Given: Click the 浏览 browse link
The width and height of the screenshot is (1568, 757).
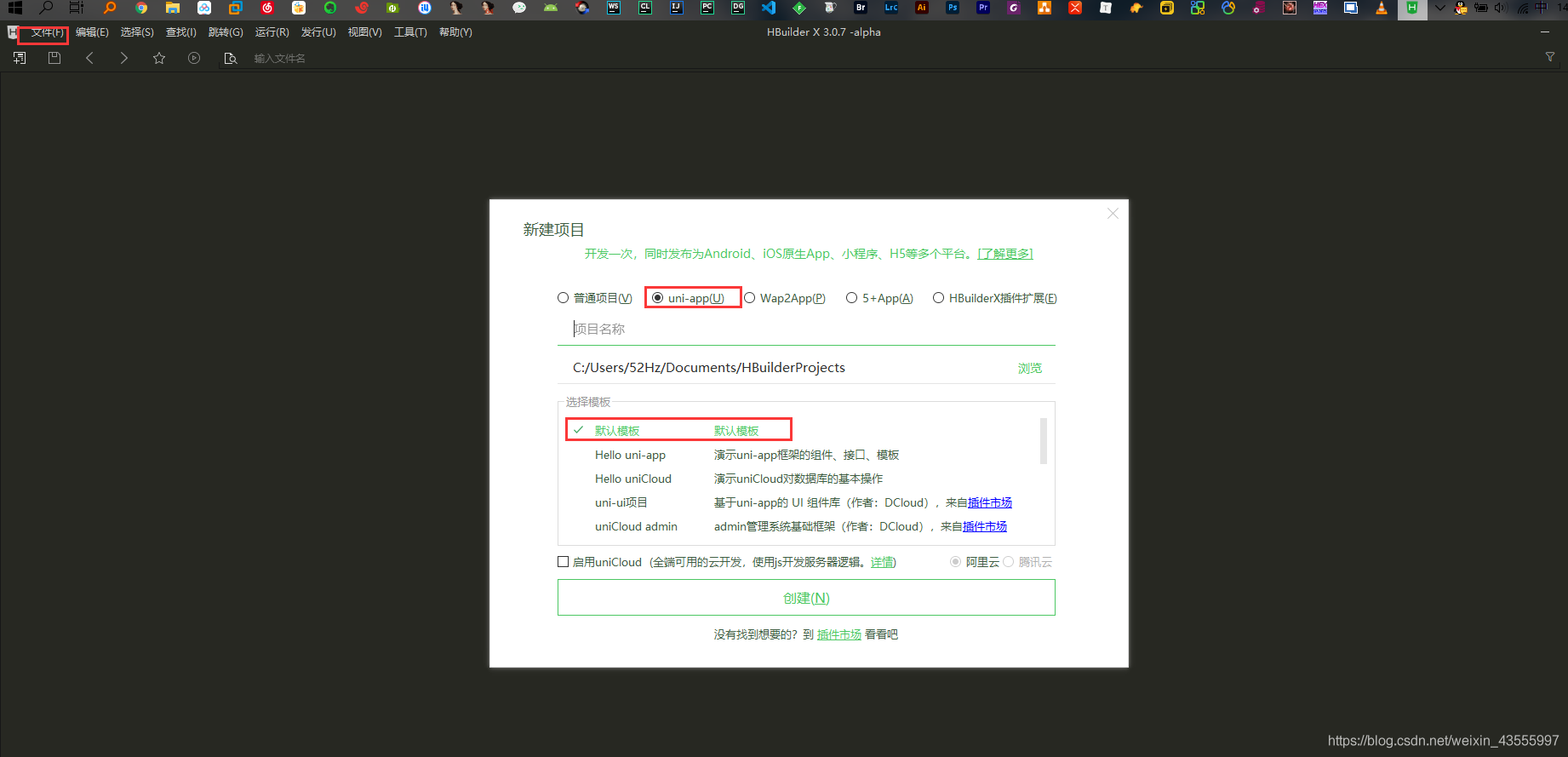Looking at the screenshot, I should coord(1030,368).
